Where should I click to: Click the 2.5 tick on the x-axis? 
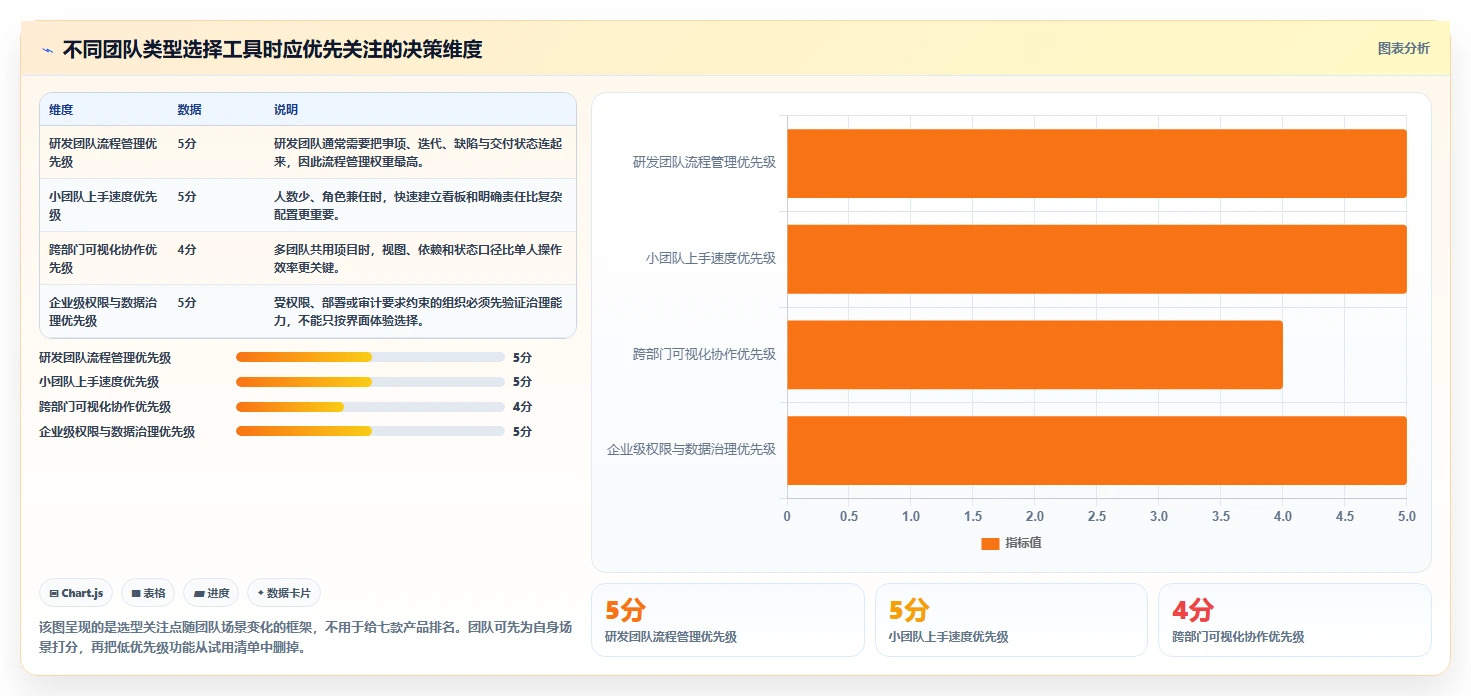click(1097, 516)
